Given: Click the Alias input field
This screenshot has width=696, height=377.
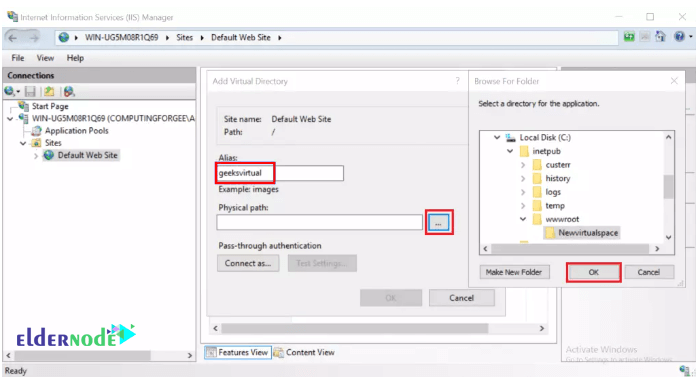Looking at the screenshot, I should pyautogui.click(x=280, y=173).
